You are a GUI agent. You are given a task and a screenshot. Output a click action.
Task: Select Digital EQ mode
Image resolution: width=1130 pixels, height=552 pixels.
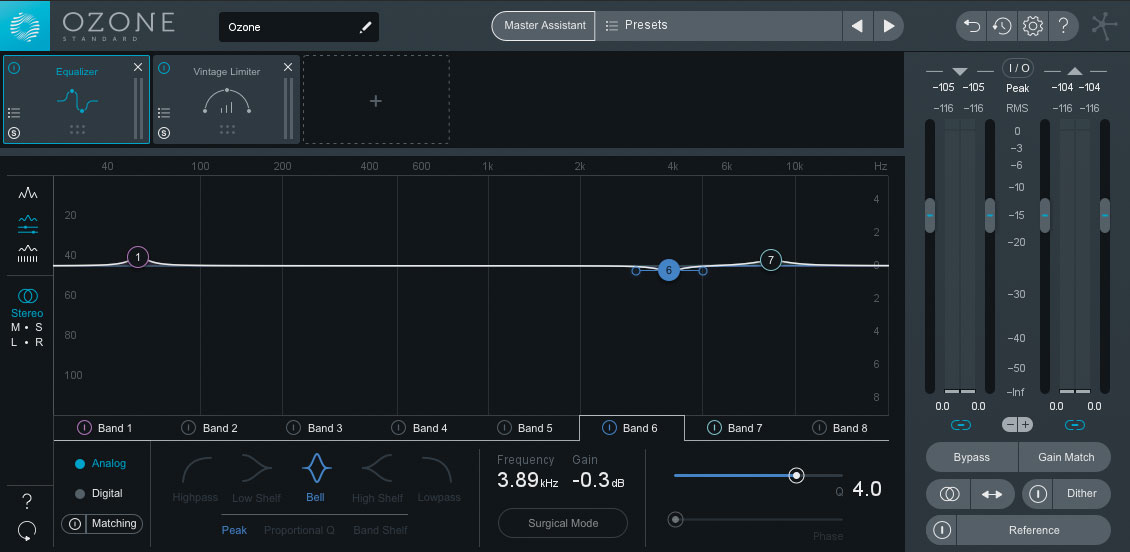pos(99,494)
